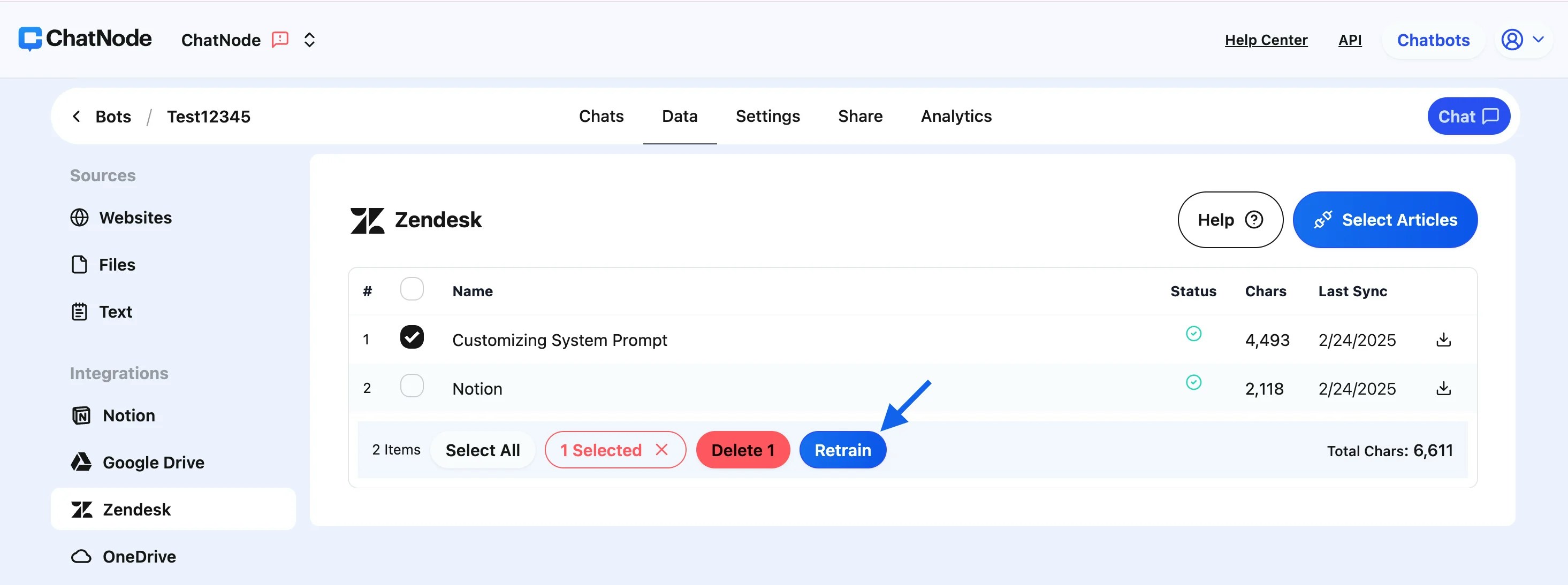1568x585 pixels.
Task: Check the Notion row checkbox
Action: point(412,386)
